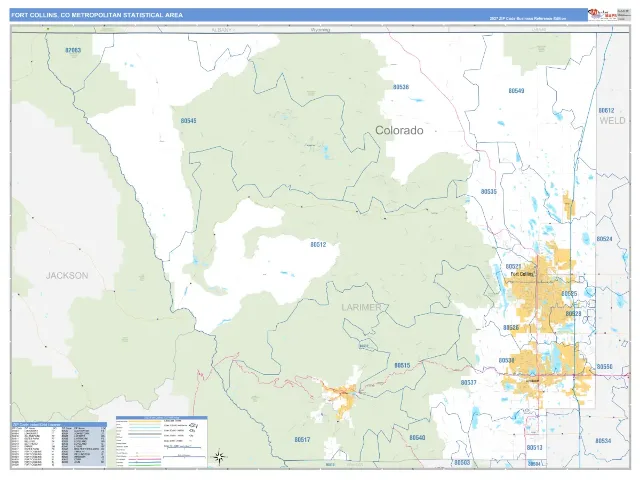
Task: Open the ZIP Code index table
Action: (x=59, y=445)
